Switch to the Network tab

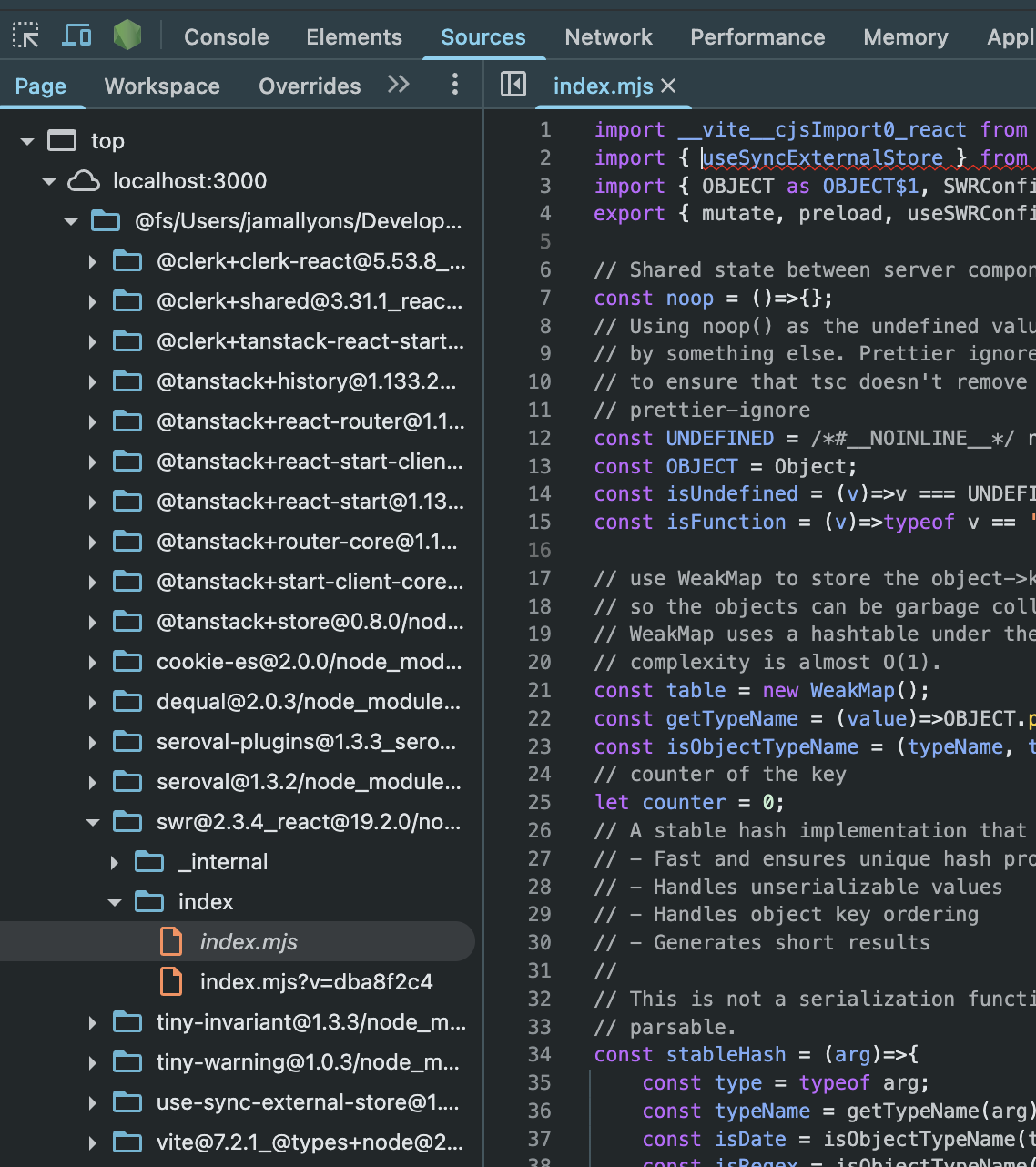pyautogui.click(x=608, y=37)
